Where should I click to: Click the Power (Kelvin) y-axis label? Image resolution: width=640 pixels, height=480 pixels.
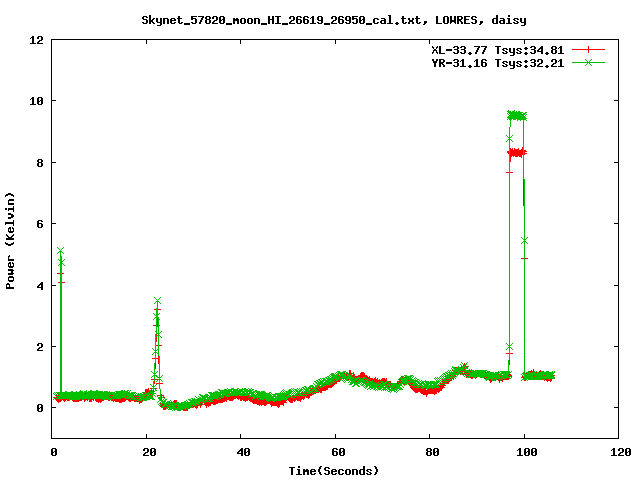(10, 241)
